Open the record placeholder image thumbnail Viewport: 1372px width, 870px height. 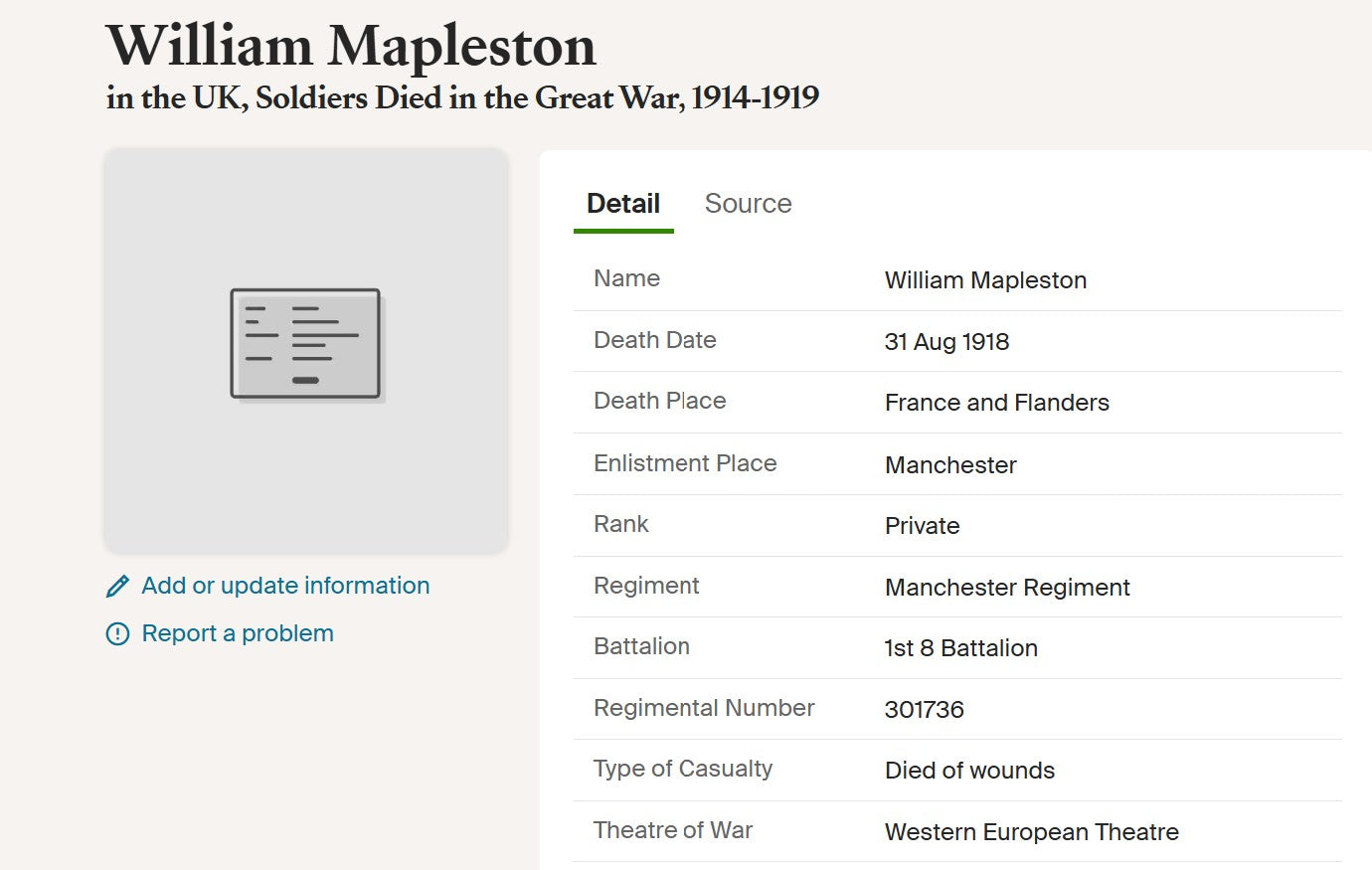click(x=306, y=349)
